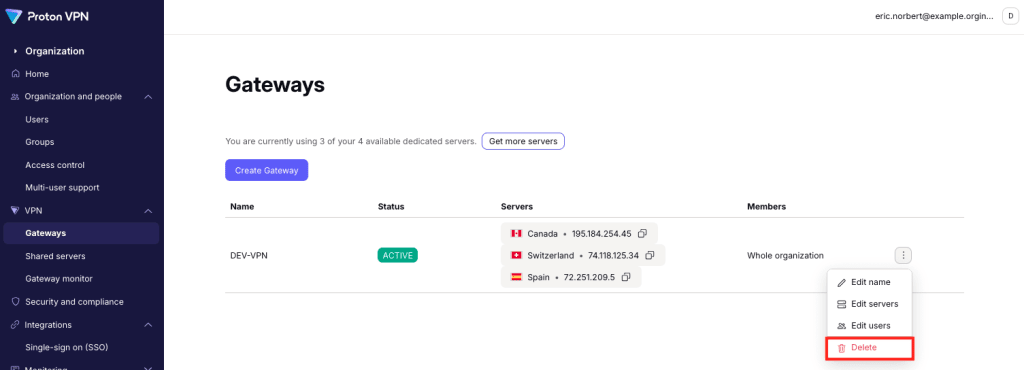The image size is (1024, 370).
Task: Open the DEV-VPN three-dot actions menu
Action: (x=903, y=255)
